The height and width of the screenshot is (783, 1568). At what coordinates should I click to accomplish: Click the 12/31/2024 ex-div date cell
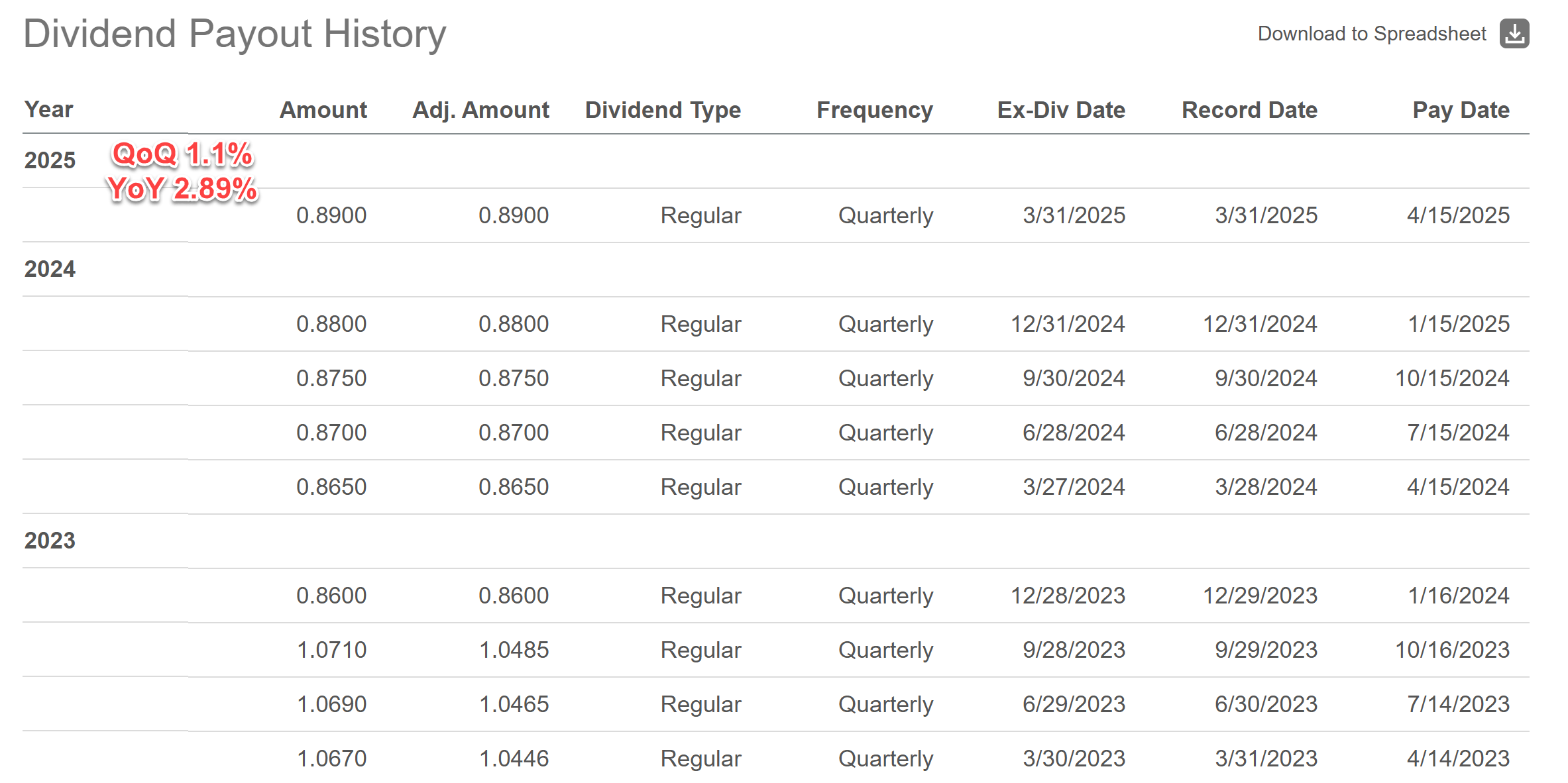point(1067,324)
